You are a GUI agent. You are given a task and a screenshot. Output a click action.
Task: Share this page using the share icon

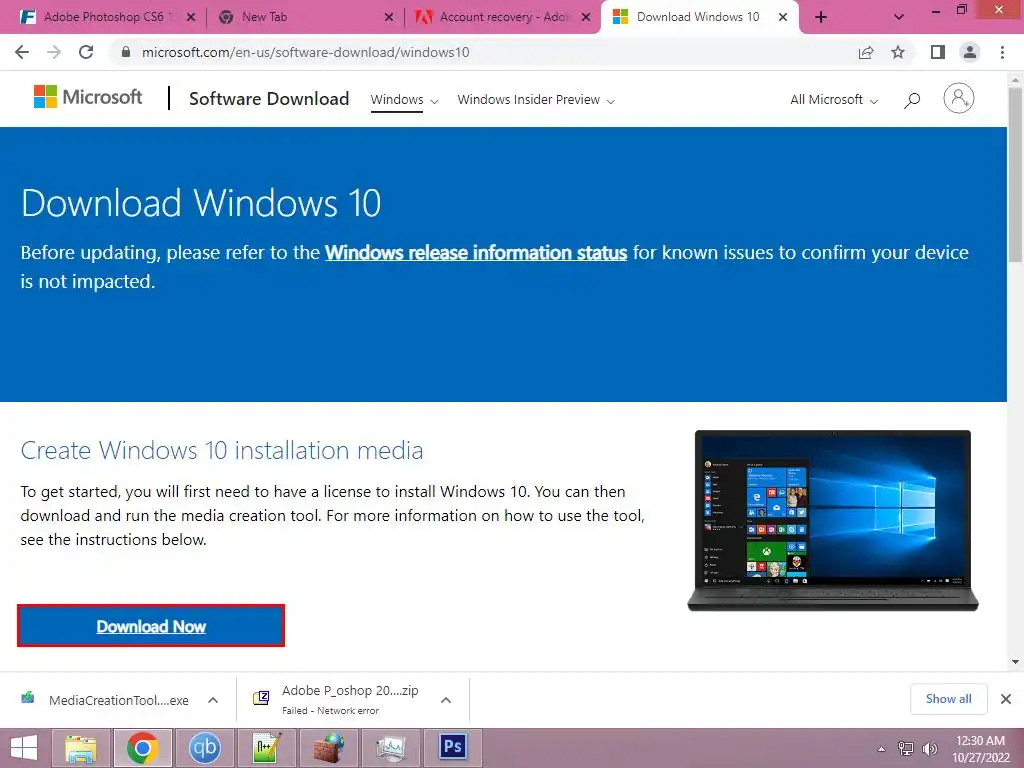point(866,52)
